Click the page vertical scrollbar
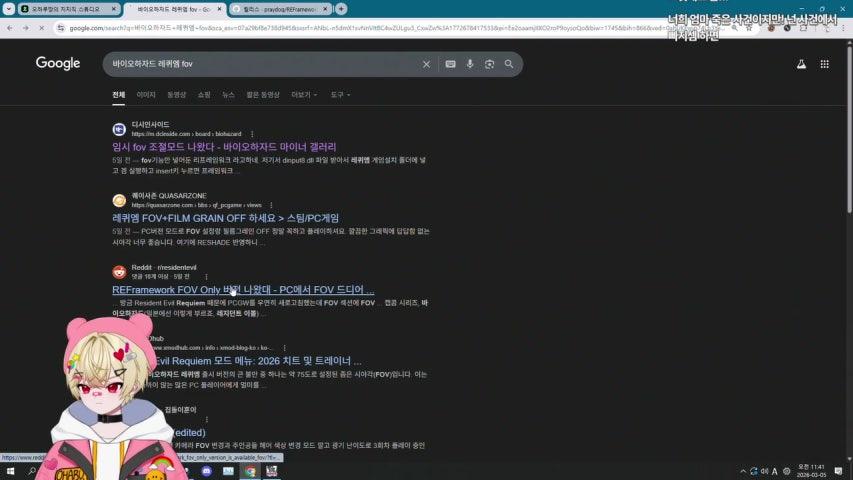 pyautogui.click(x=849, y=131)
